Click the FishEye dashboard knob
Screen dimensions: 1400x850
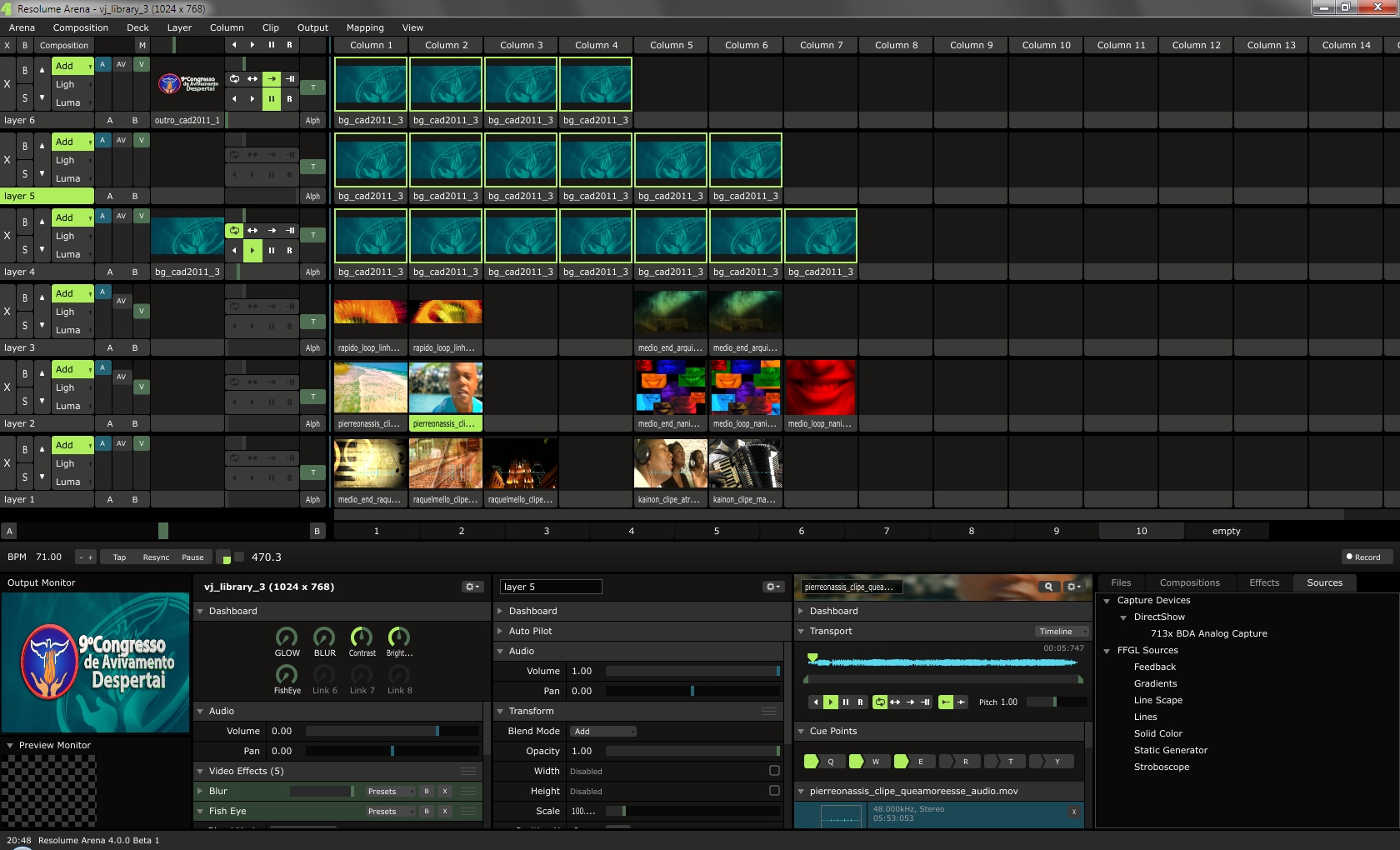[x=287, y=674]
